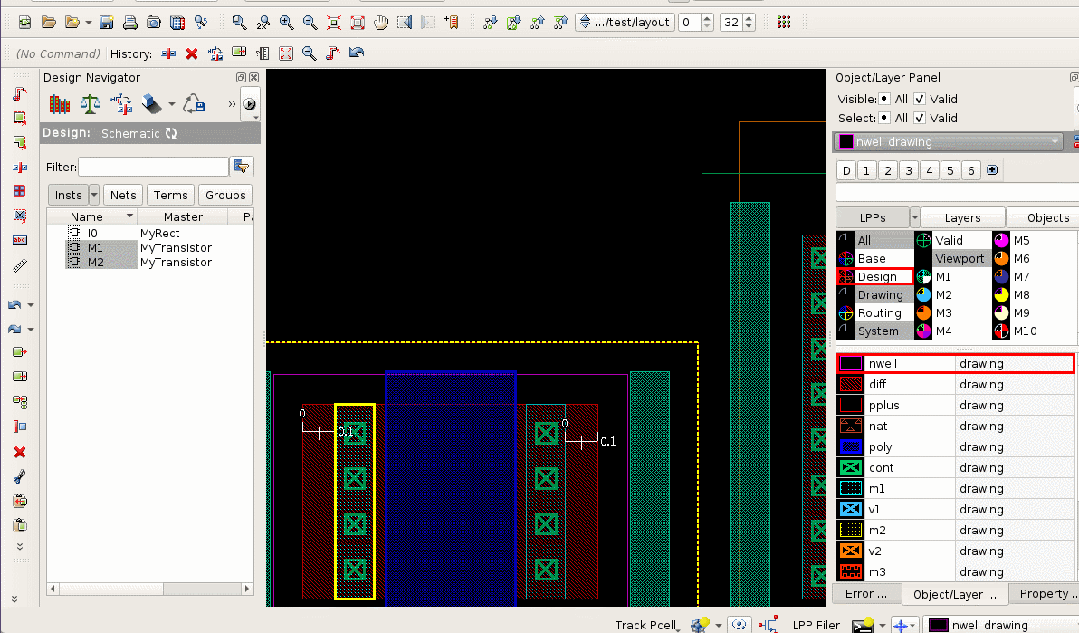
Task: Select the I0 MyRect instance row
Action: click(150, 233)
